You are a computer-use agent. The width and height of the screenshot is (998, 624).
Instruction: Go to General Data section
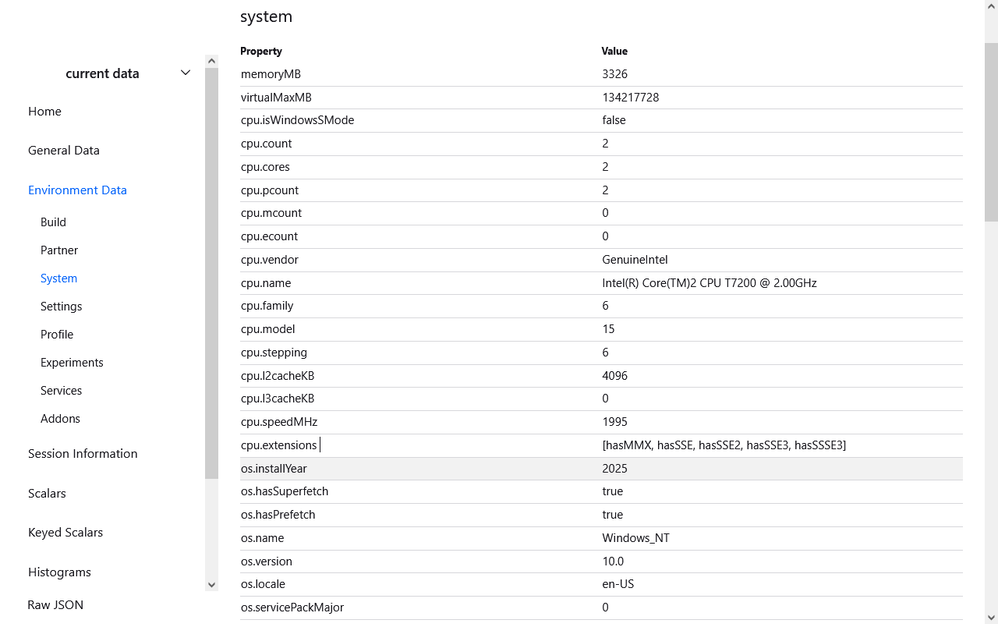click(64, 150)
